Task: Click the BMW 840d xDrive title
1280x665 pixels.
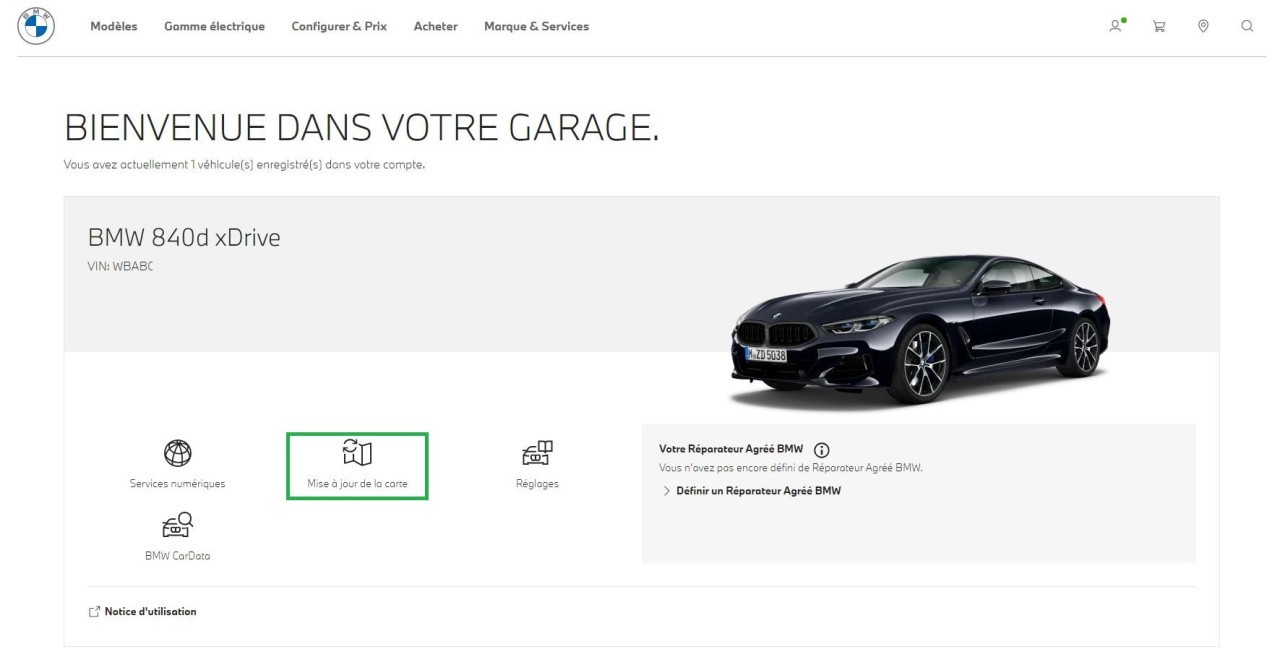Action: (x=184, y=238)
